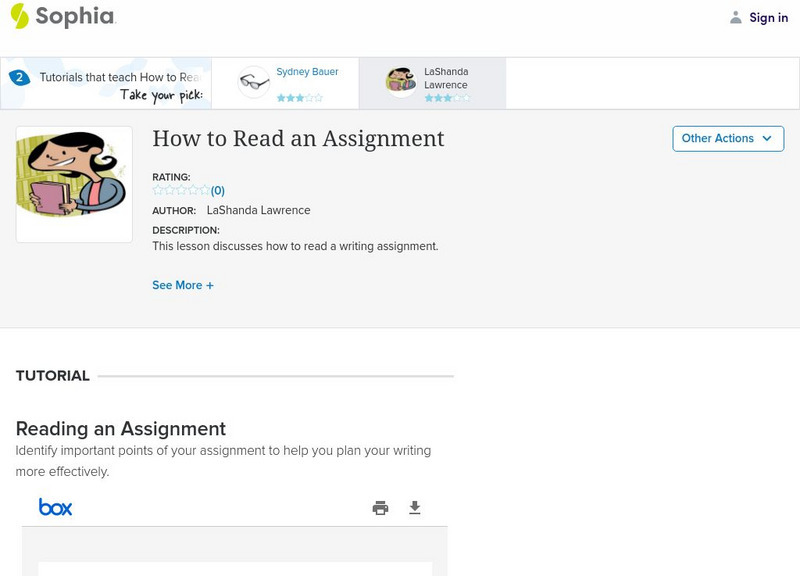The height and width of the screenshot is (576, 800).
Task: Open the Other Actions dropdown
Action: [x=728, y=139]
